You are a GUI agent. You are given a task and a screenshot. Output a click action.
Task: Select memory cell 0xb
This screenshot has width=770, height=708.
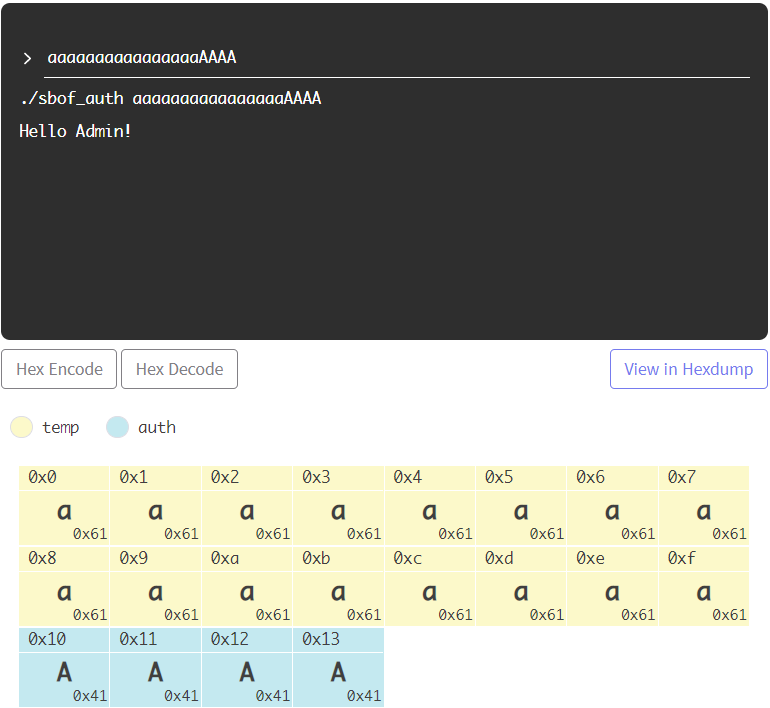[x=338, y=587]
